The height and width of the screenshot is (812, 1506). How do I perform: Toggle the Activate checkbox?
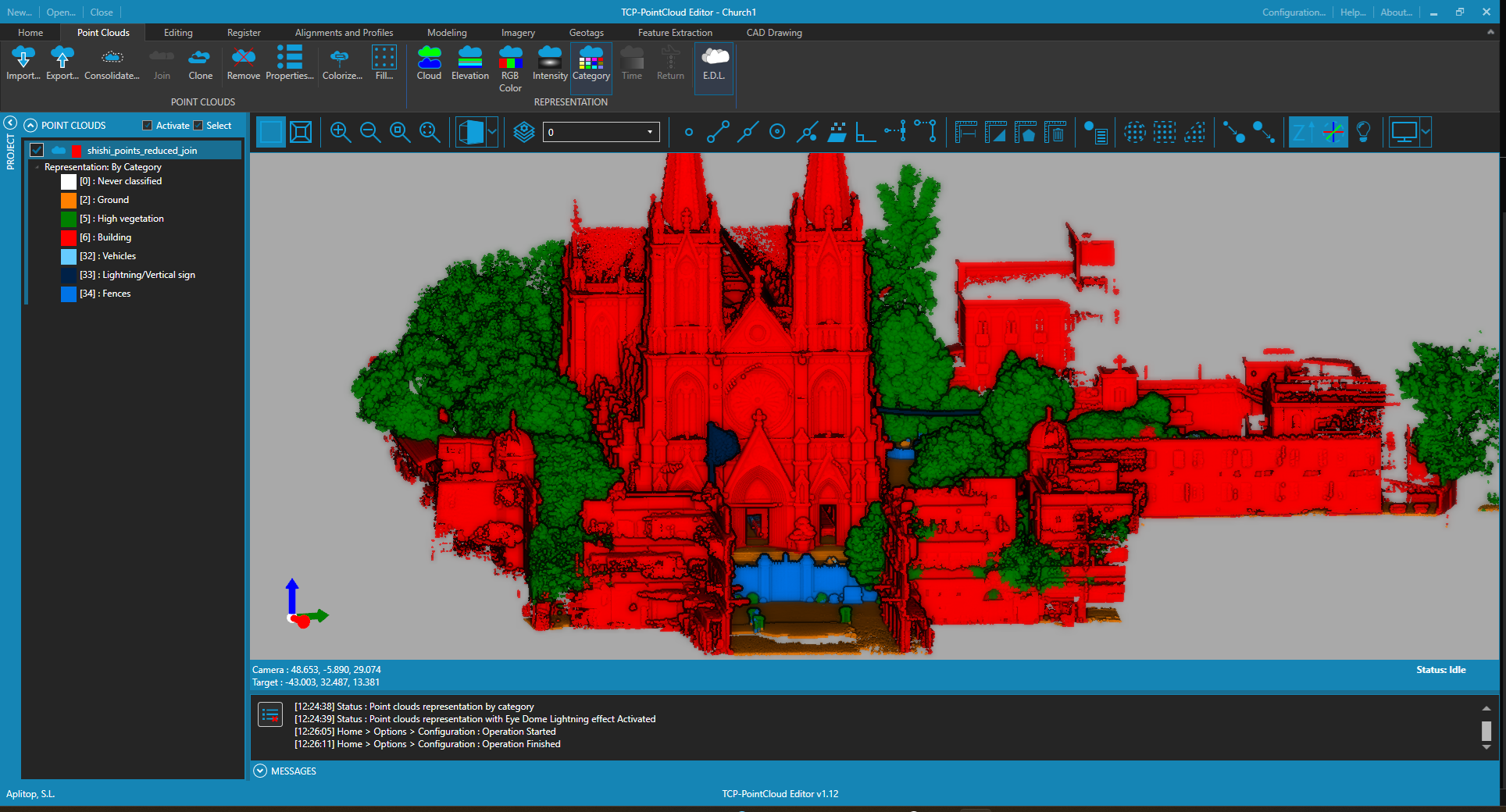tap(148, 126)
